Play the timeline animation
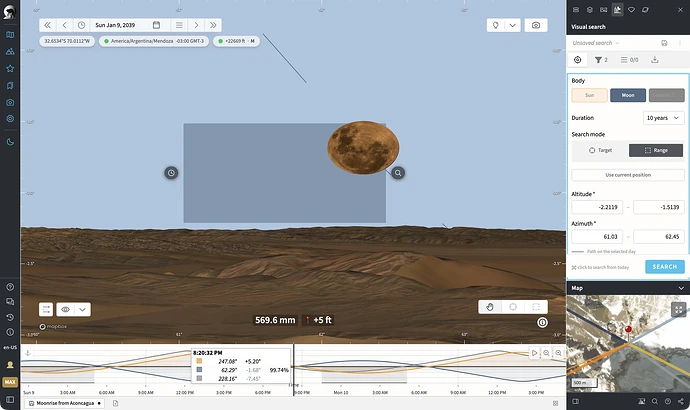Screen dimensions: 690x410 [534, 353]
